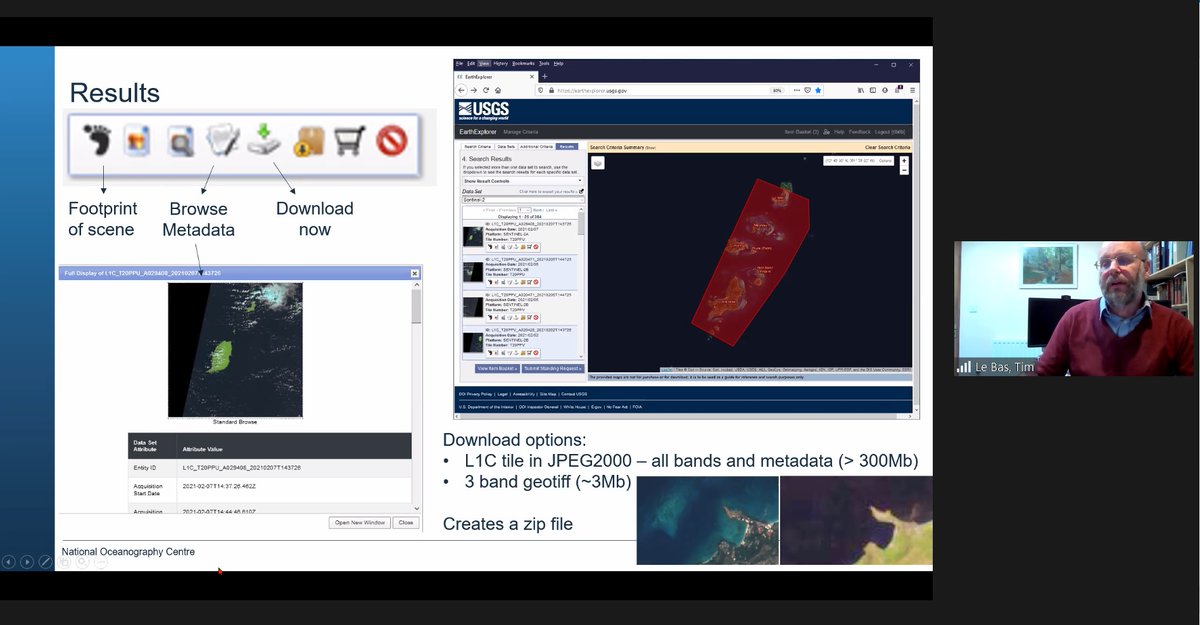1200x625 pixels.
Task: Open a new browser tab with the plus
Action: pos(545,76)
